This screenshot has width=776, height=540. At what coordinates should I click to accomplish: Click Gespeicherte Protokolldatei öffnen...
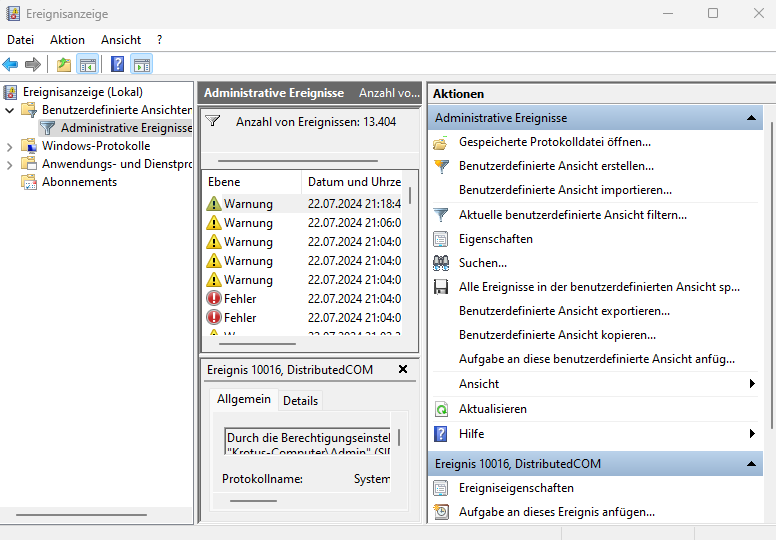point(555,142)
